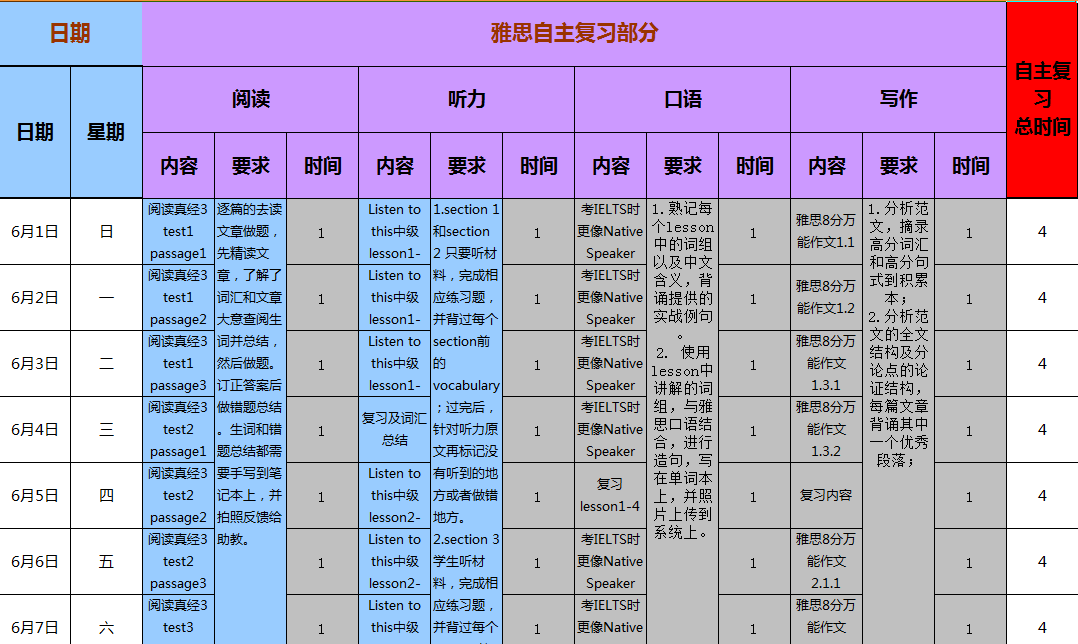Click the 复习 lesson1-4 speaking cell
This screenshot has height=644, width=1078.
(610, 496)
